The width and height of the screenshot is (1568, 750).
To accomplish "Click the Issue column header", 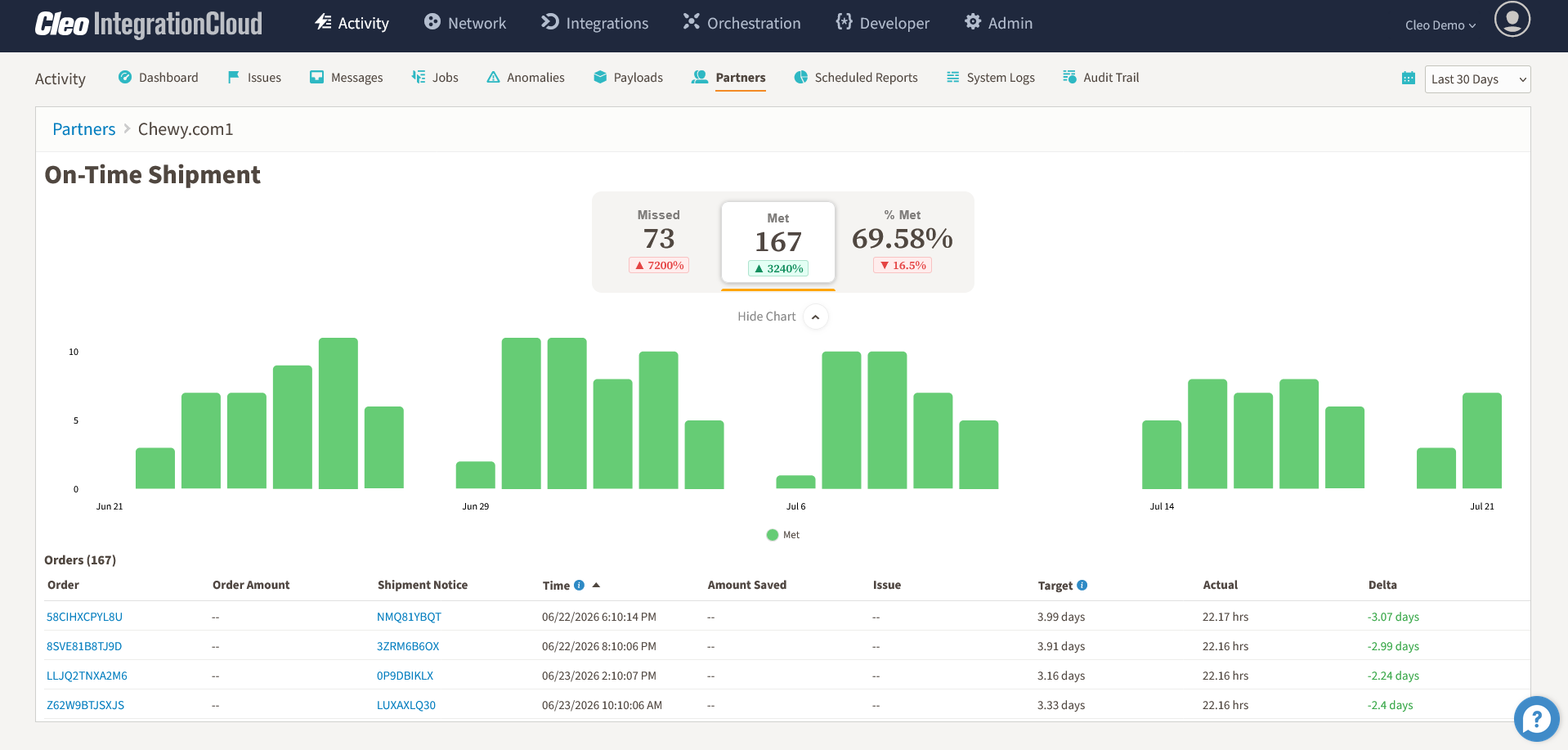I will (887, 585).
